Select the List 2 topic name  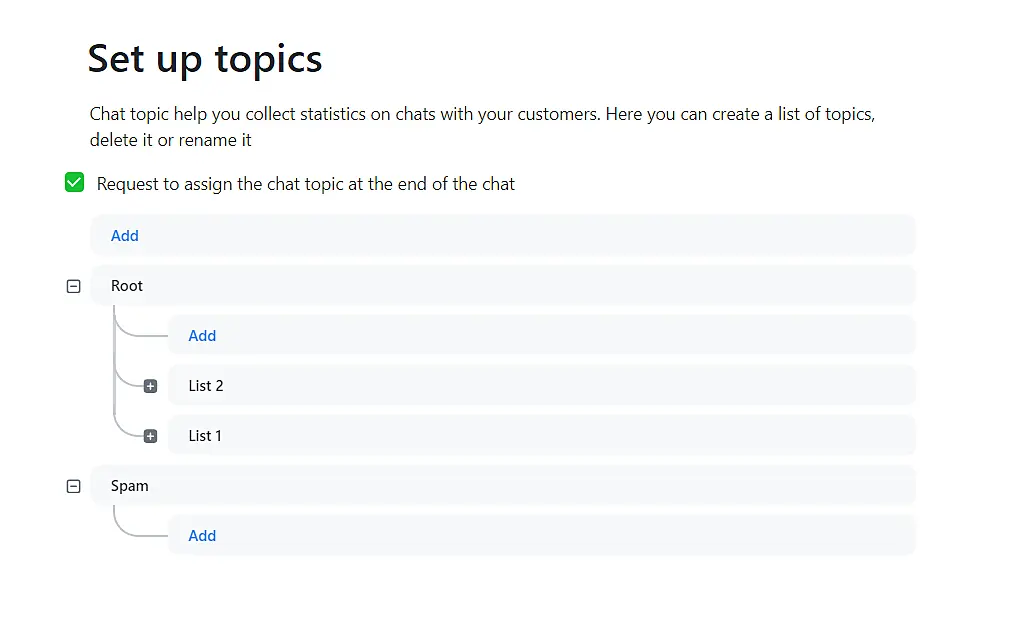tap(205, 386)
